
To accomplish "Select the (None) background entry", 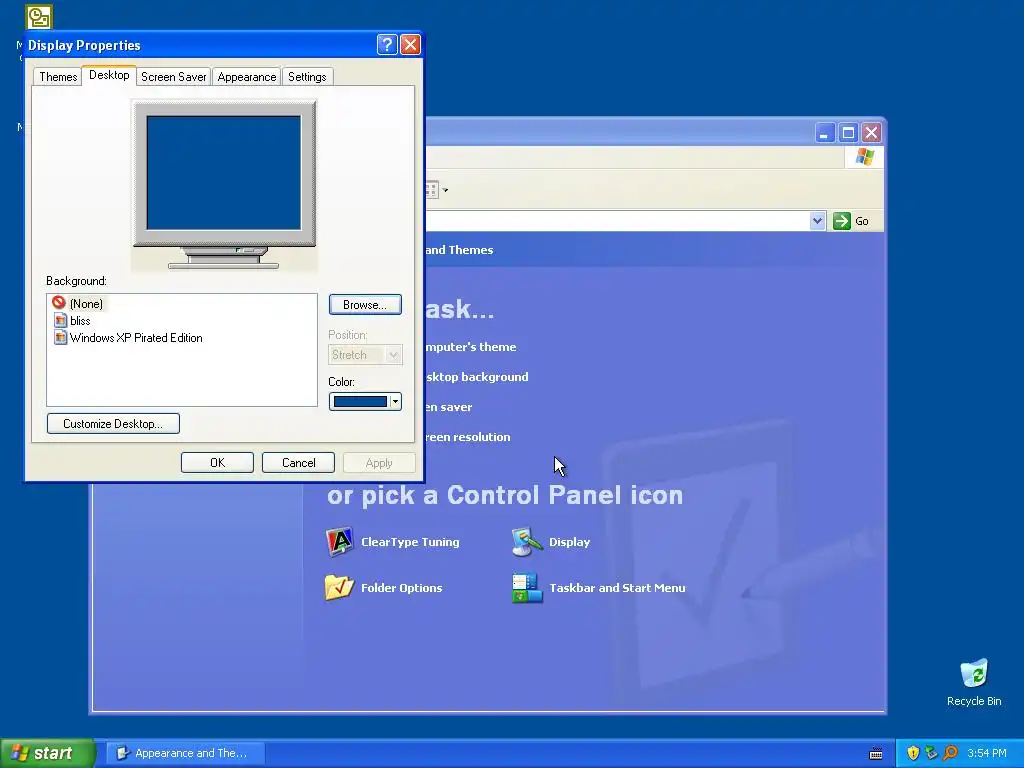I will pos(86,303).
